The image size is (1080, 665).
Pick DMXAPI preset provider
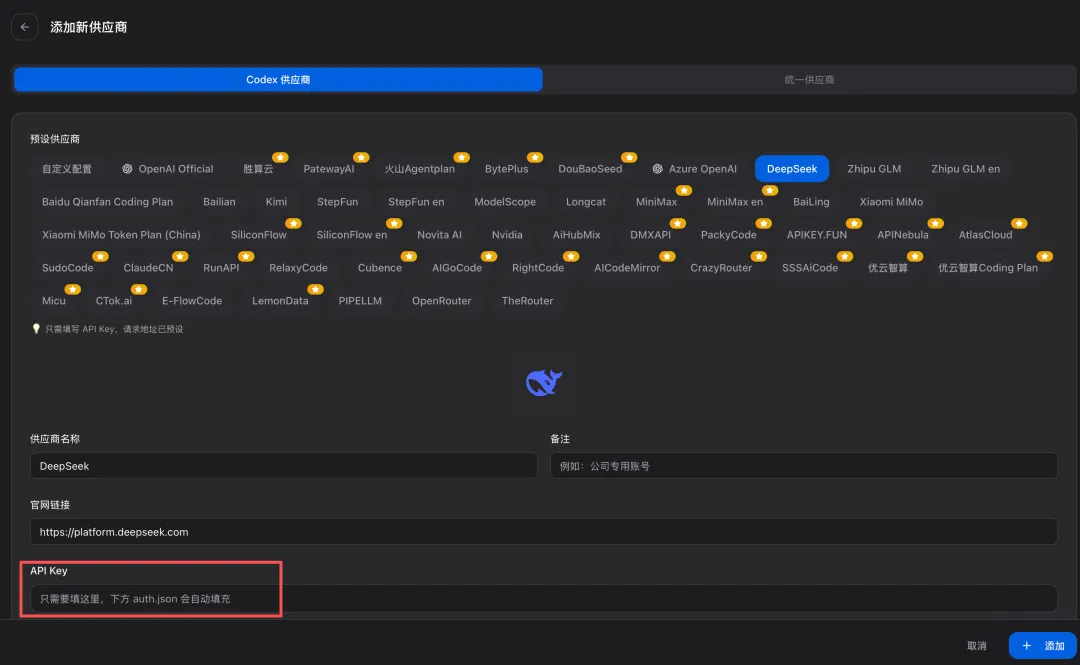(650, 235)
